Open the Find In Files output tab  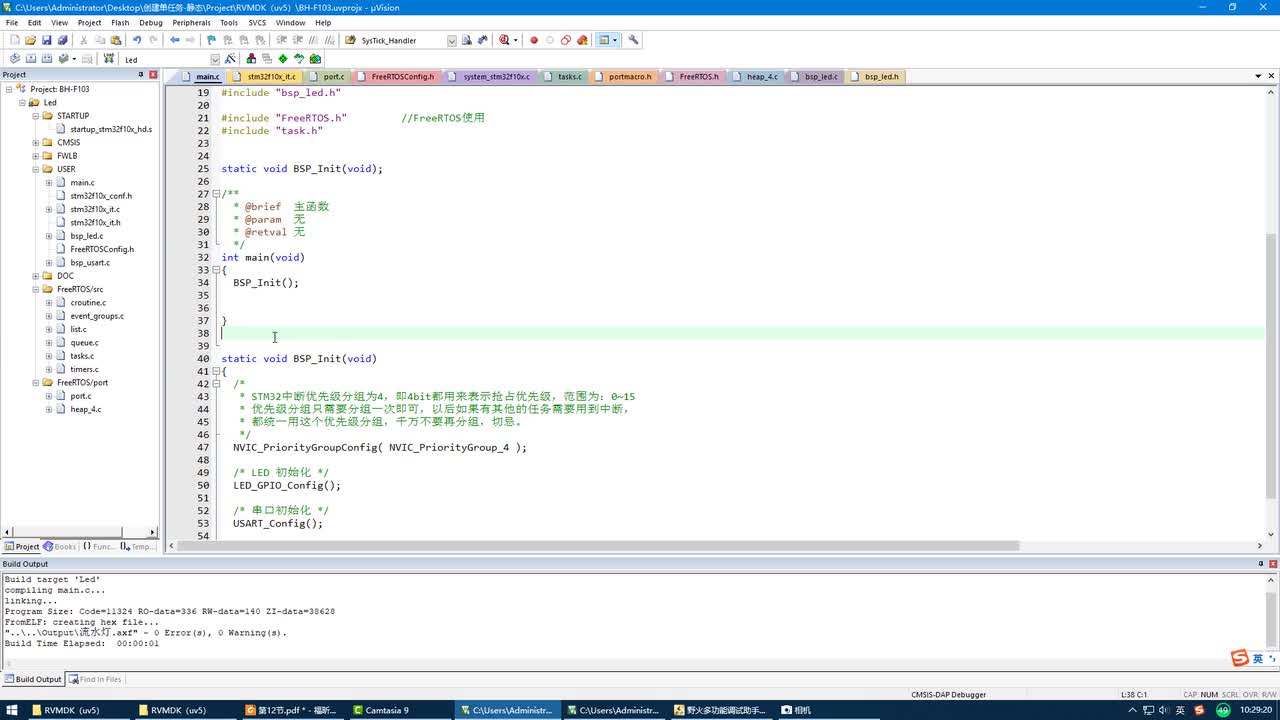(95, 679)
